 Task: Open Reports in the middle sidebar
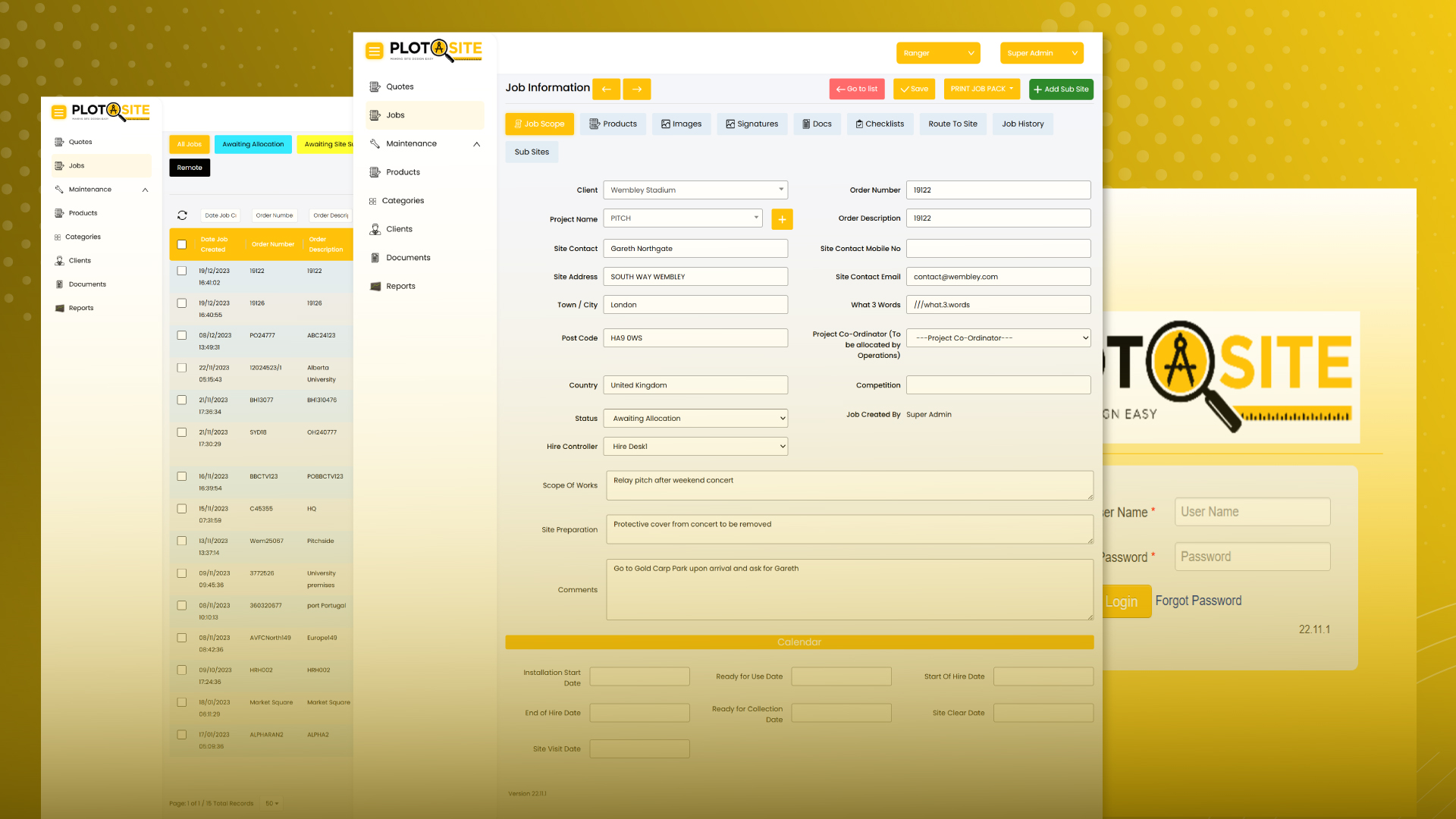tap(400, 286)
